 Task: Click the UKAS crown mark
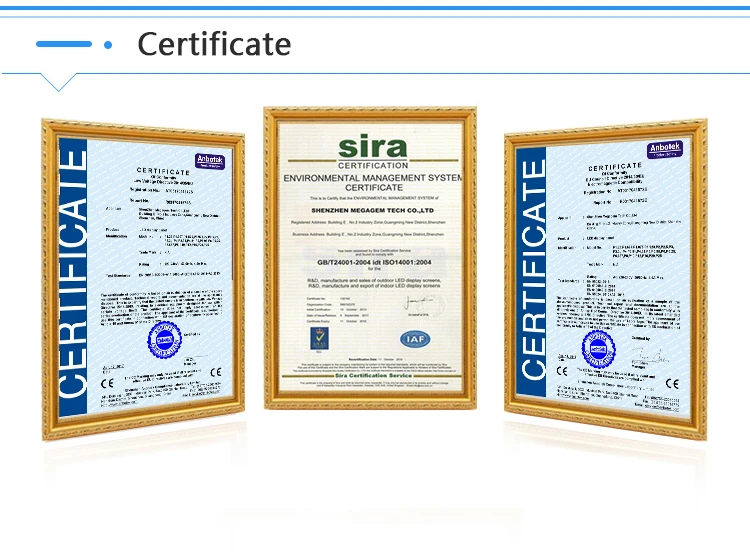click(x=319, y=339)
